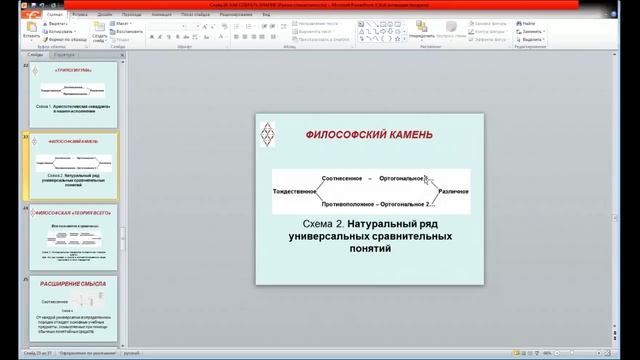Viewport: 640px width, 360px height.
Task: Open the Экспресс-стили quick styles gallery
Action: (451, 31)
